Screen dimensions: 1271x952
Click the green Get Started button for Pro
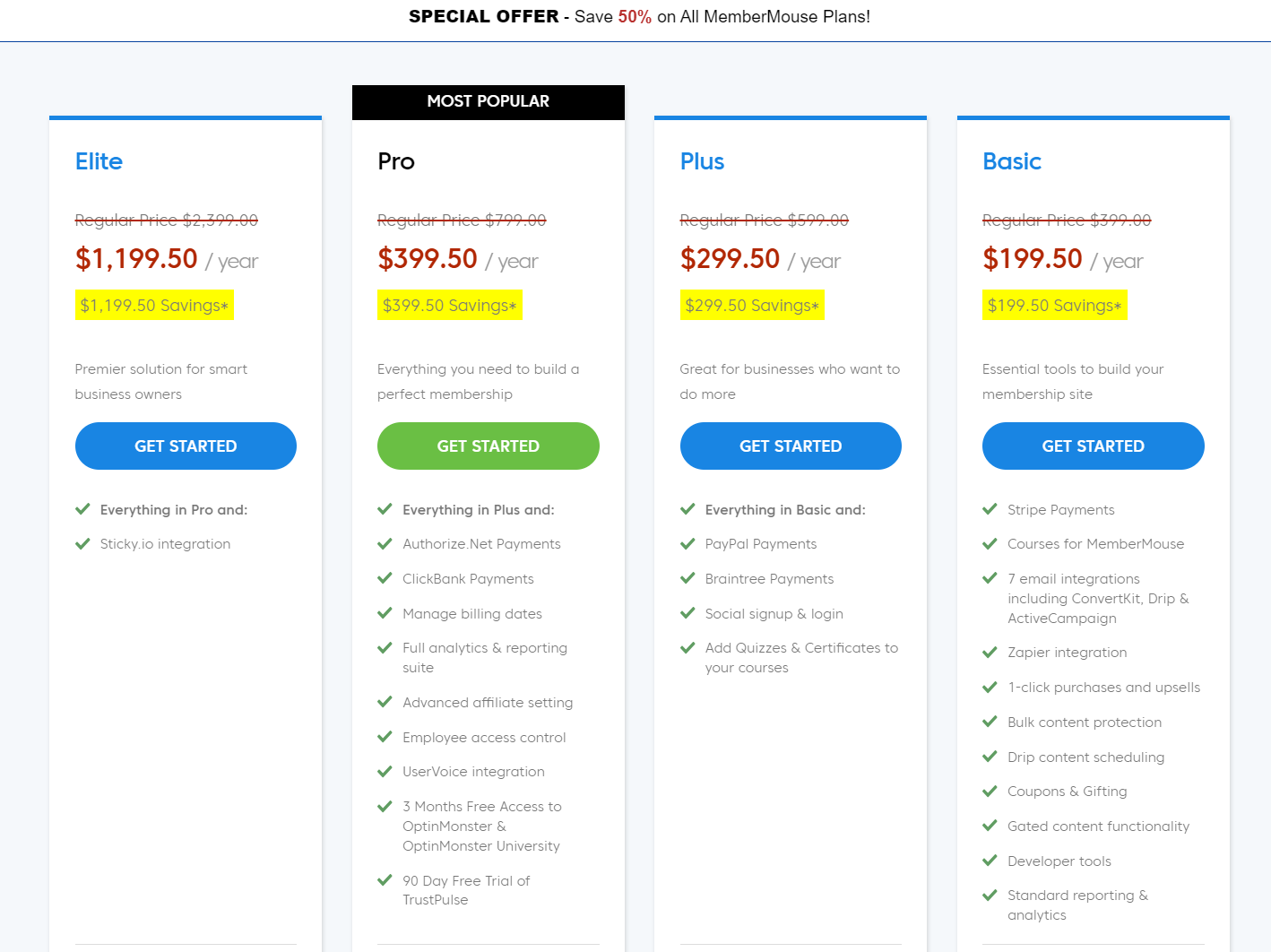(489, 446)
